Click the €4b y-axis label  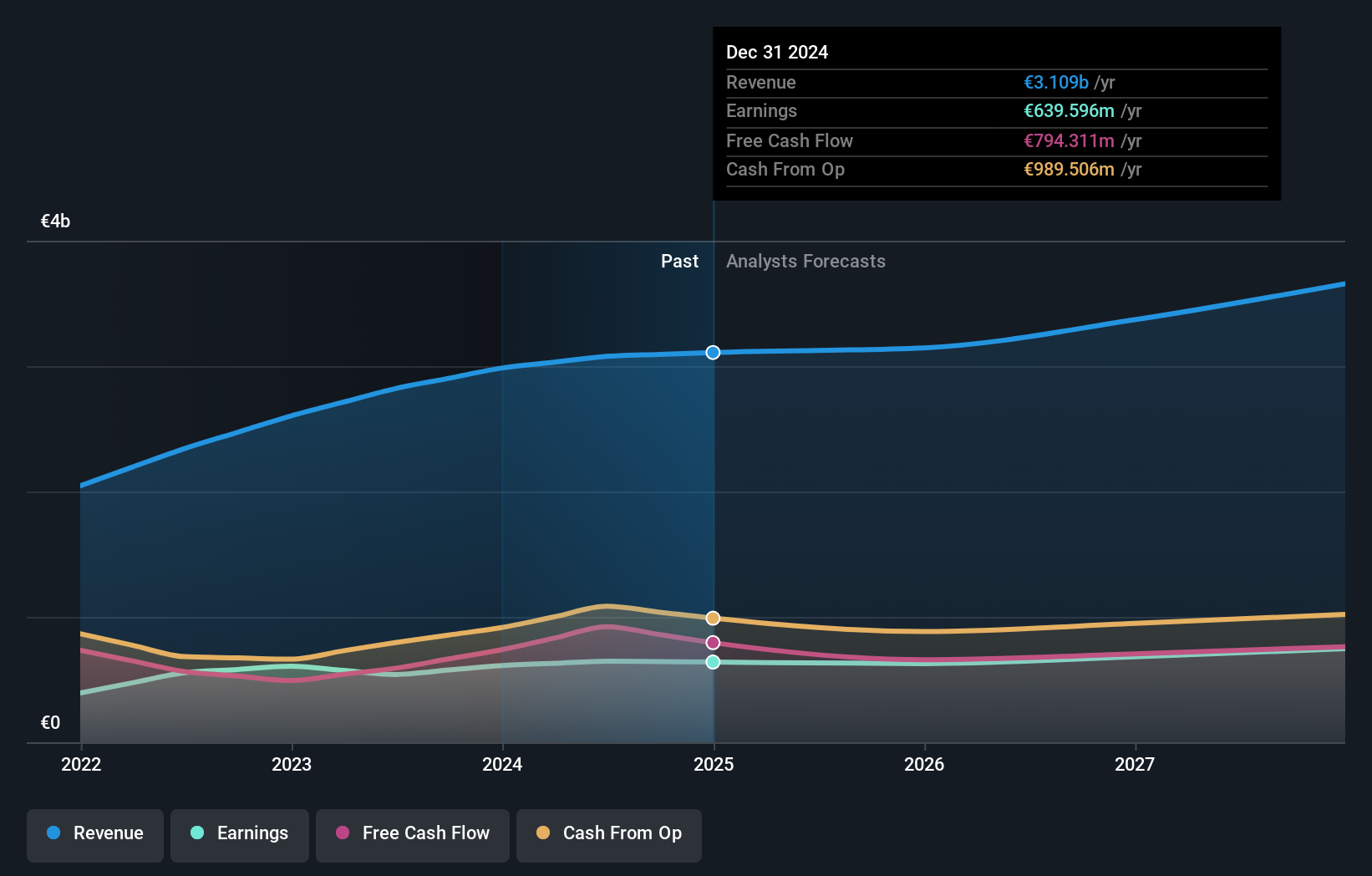55,222
